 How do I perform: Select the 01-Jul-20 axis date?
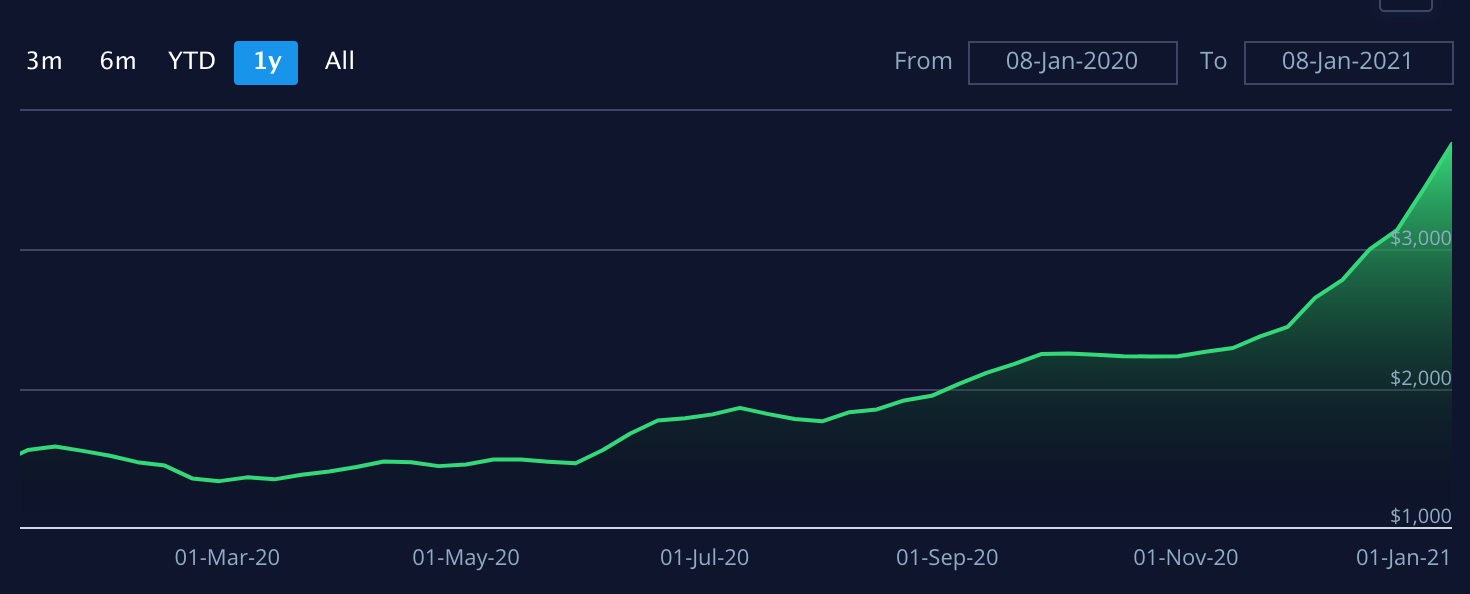pos(704,558)
